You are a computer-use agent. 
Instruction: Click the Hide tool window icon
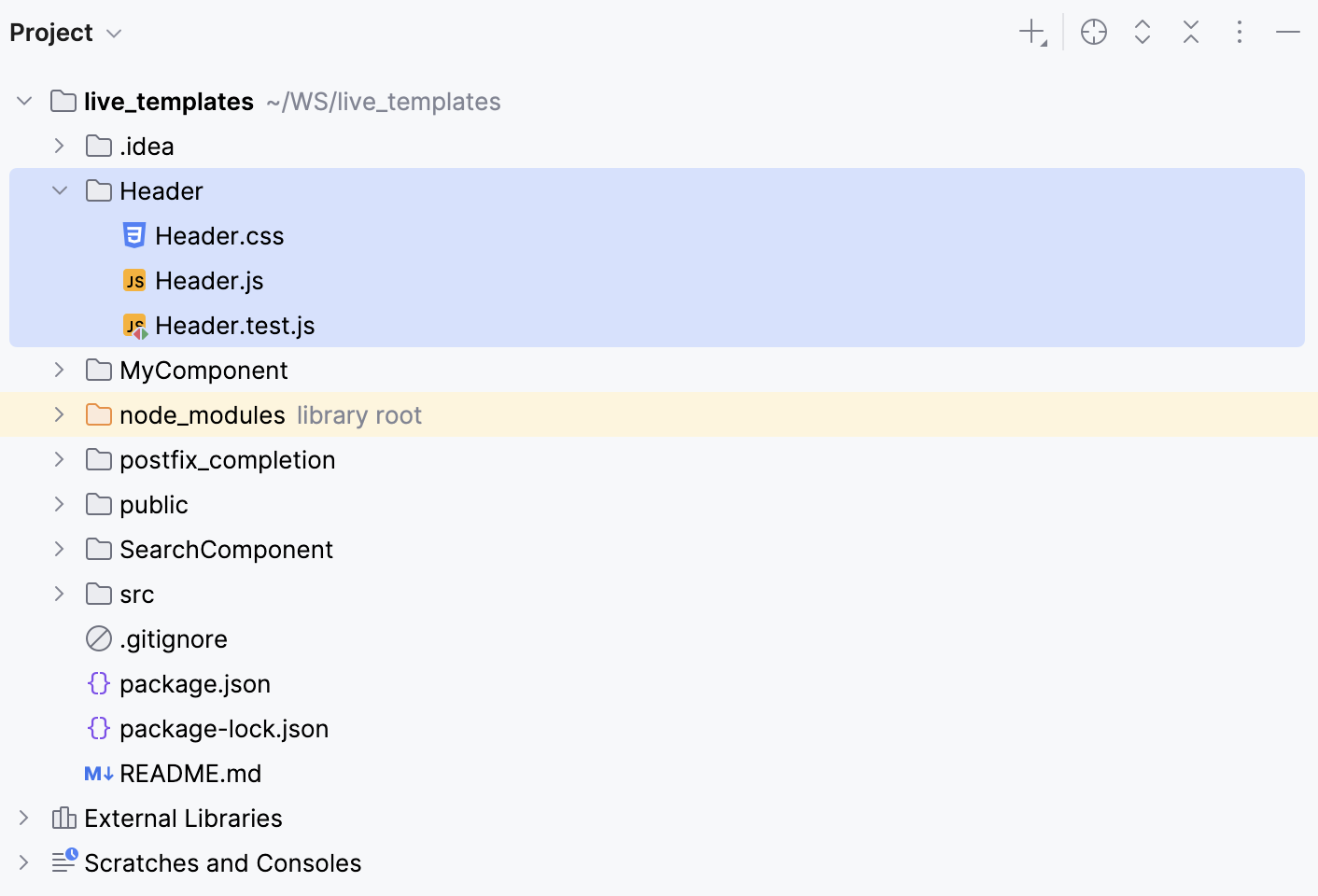[x=1287, y=31]
